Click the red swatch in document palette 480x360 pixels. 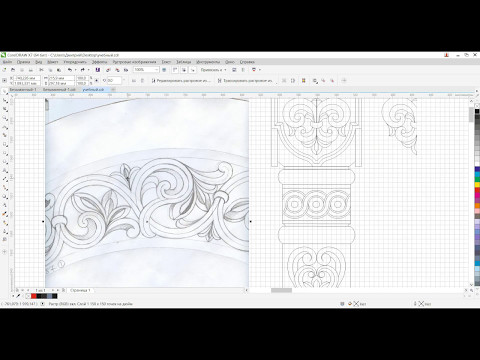[x=34, y=296]
